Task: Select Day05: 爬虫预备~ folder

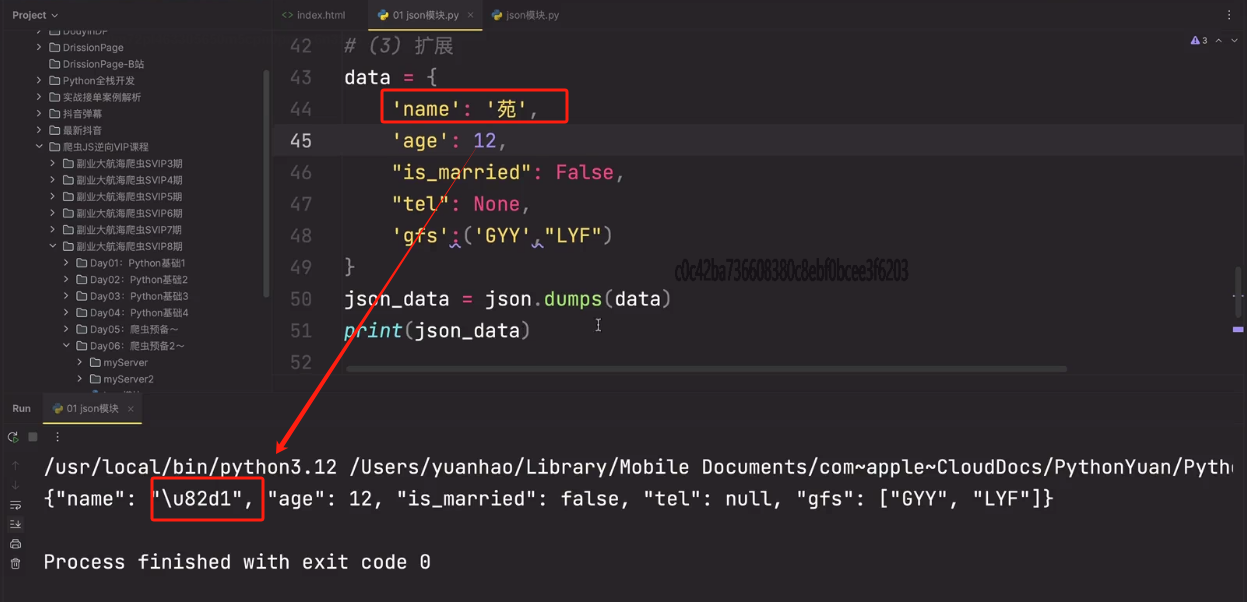Action: [127, 329]
